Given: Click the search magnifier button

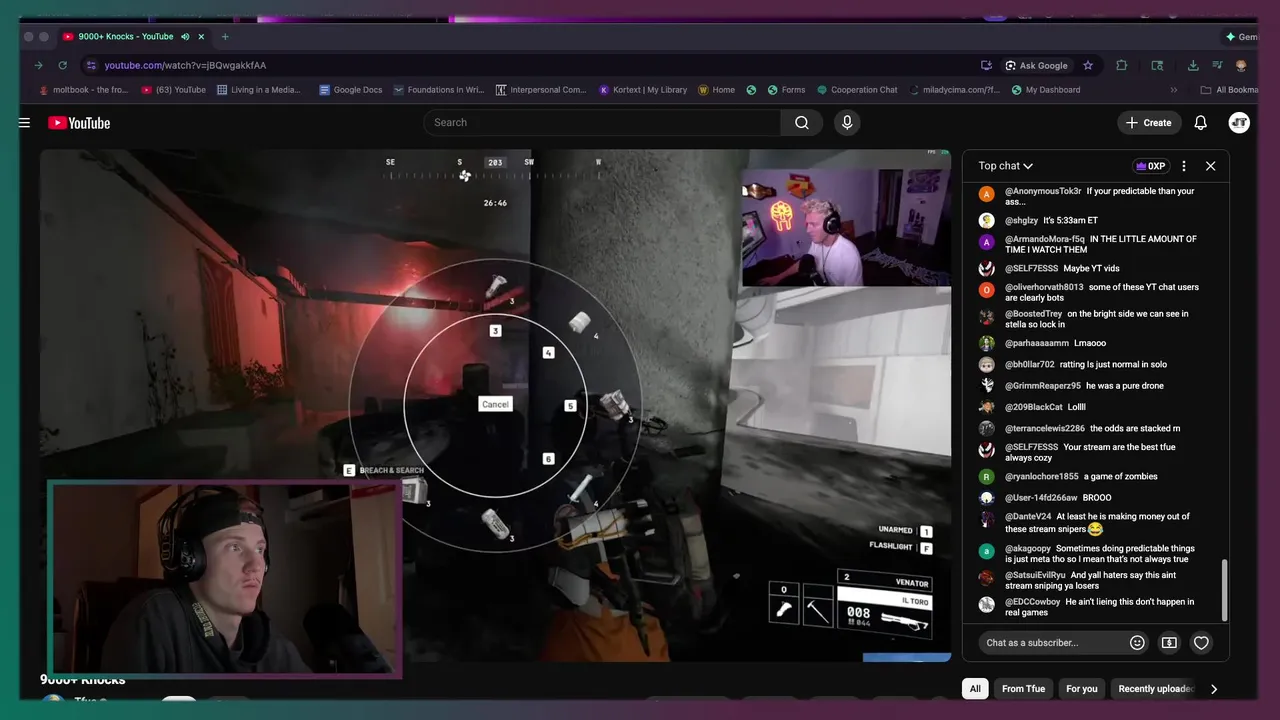Looking at the screenshot, I should 802,123.
